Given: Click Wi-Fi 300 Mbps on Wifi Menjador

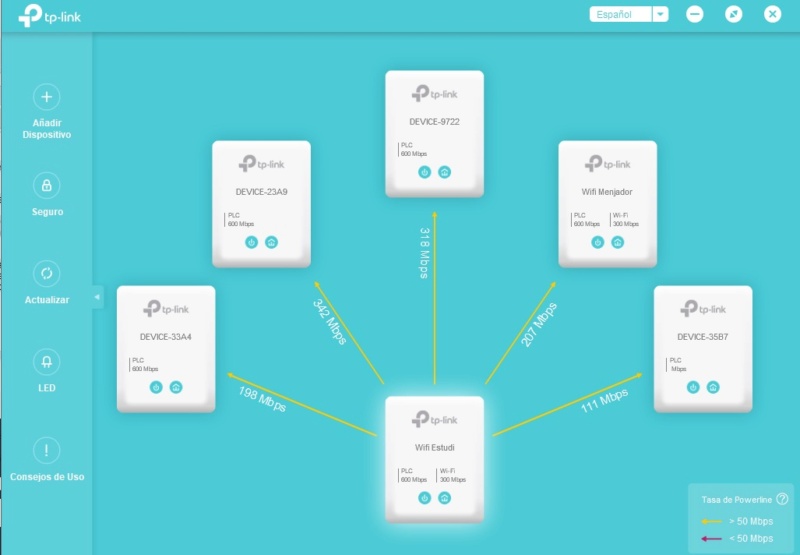Looking at the screenshot, I should coord(625,220).
